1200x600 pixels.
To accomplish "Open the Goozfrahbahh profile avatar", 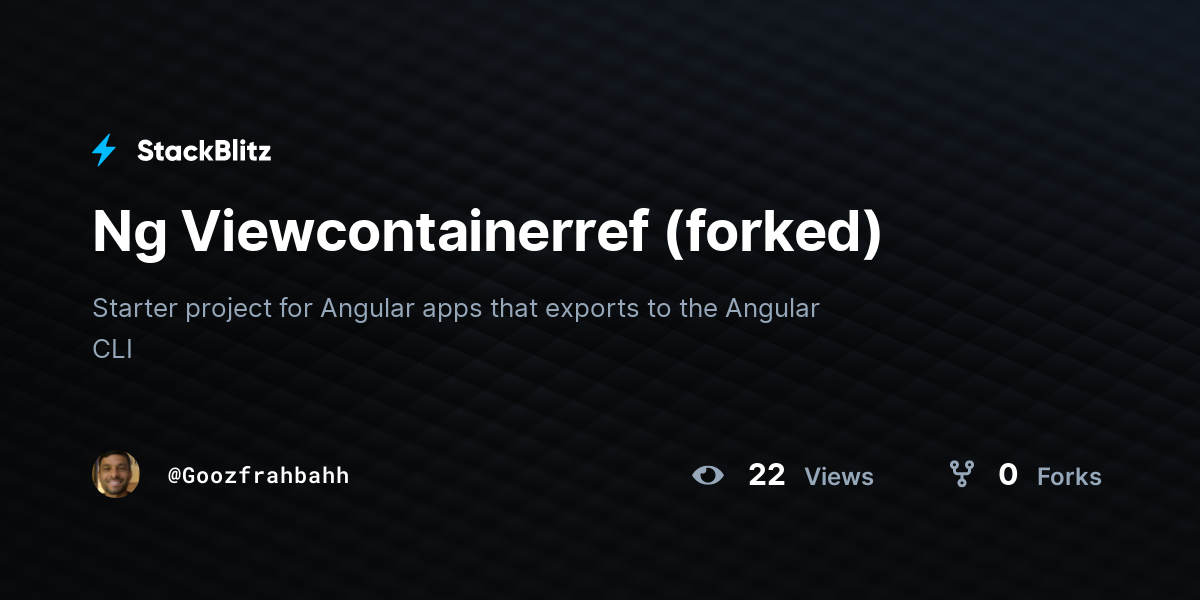I will pyautogui.click(x=116, y=474).
